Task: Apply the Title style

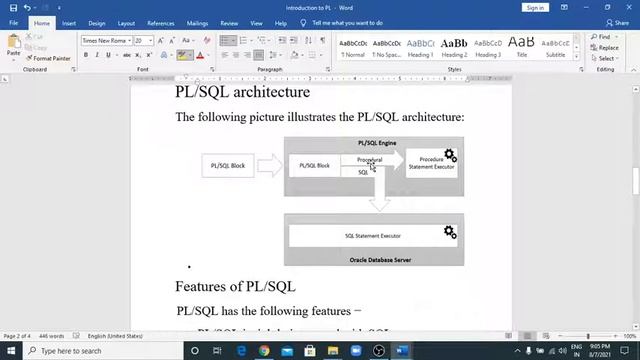Action: pyautogui.click(x=521, y=48)
